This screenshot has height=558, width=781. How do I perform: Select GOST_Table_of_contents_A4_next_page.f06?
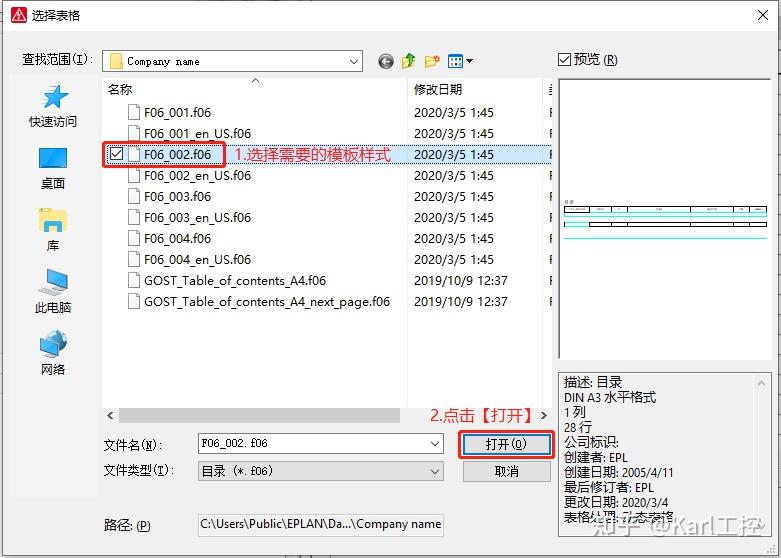pyautogui.click(x=267, y=301)
